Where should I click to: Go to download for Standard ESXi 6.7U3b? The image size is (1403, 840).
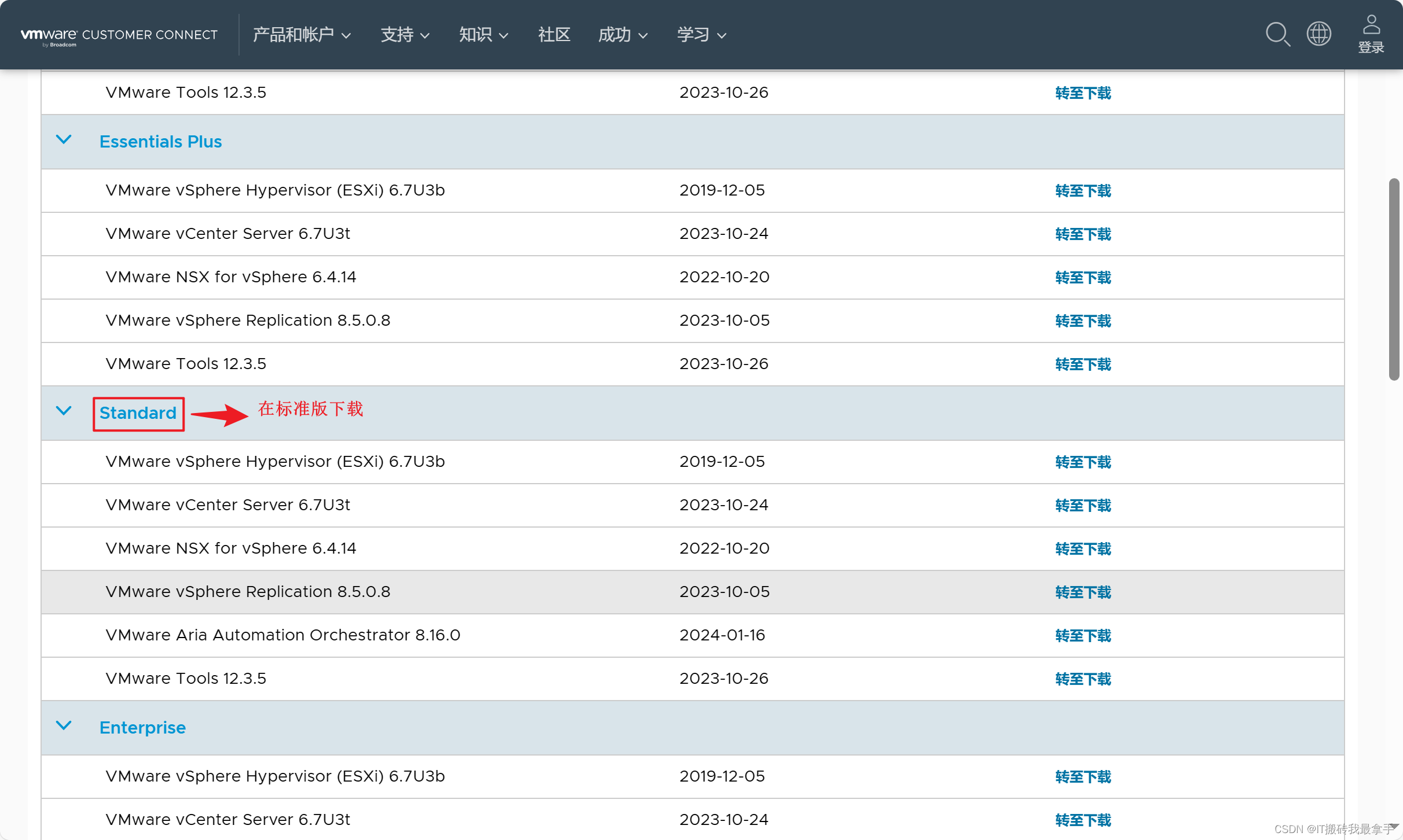coord(1083,462)
